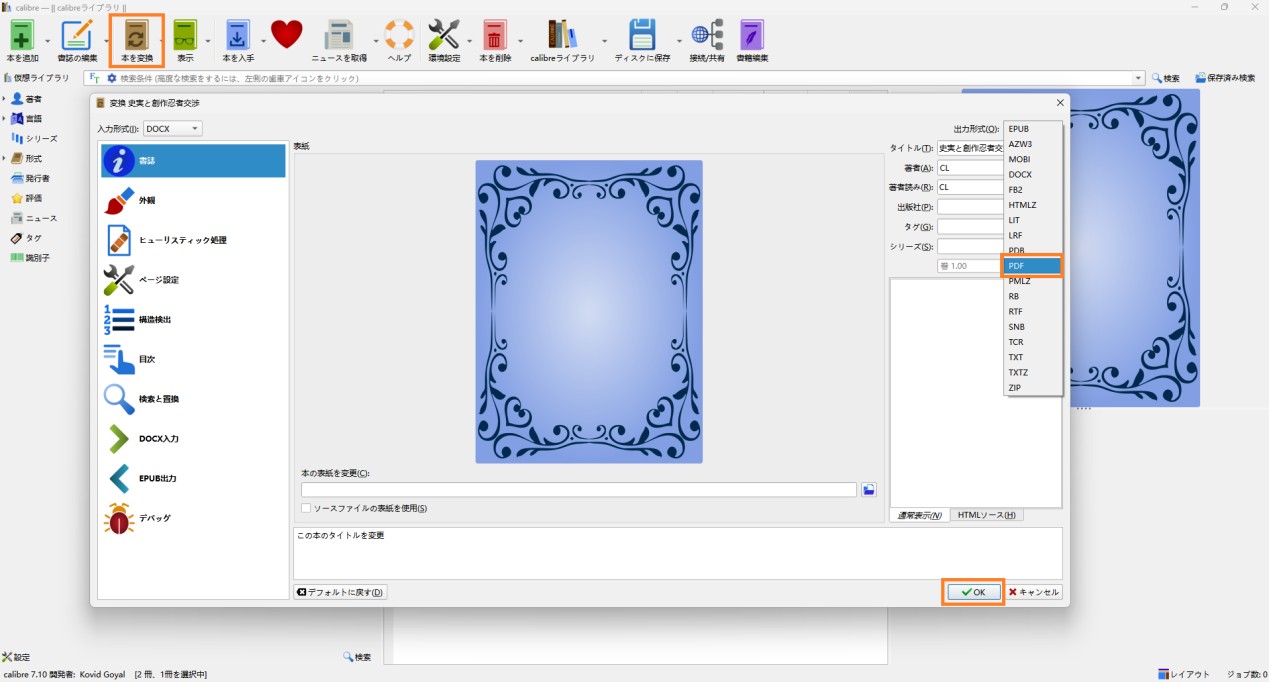
Task: Click the 設定 button at bottom left
Action: point(16,657)
